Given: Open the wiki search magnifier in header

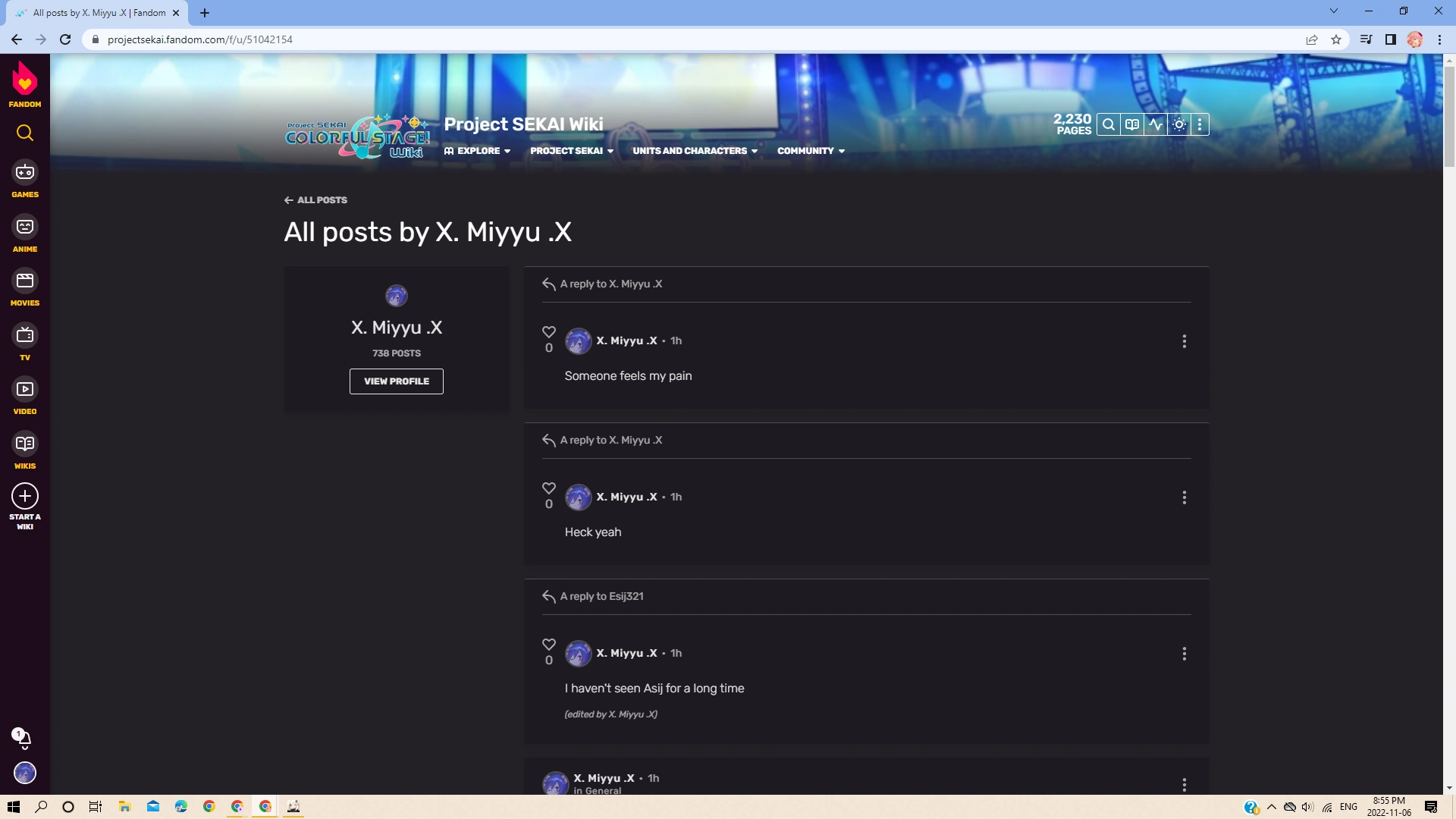Looking at the screenshot, I should [x=1109, y=125].
